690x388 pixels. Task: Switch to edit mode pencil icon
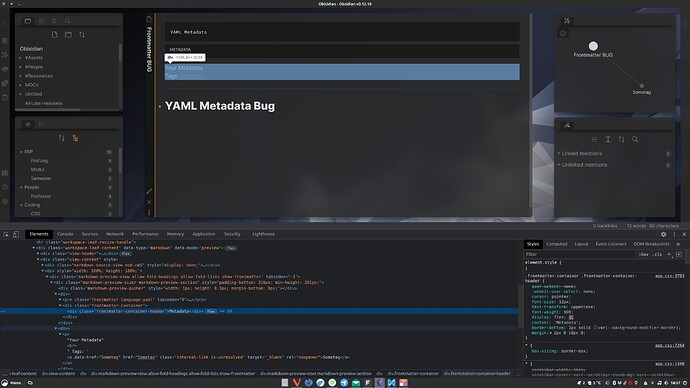(x=149, y=191)
